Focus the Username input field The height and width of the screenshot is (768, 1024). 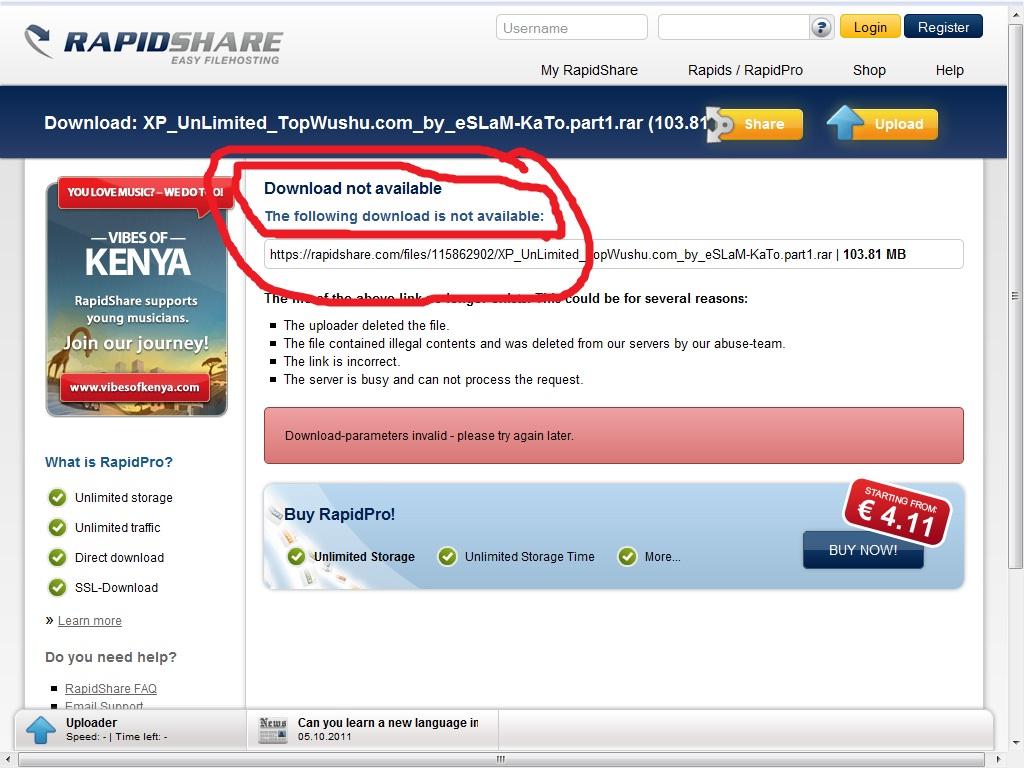tap(571, 27)
